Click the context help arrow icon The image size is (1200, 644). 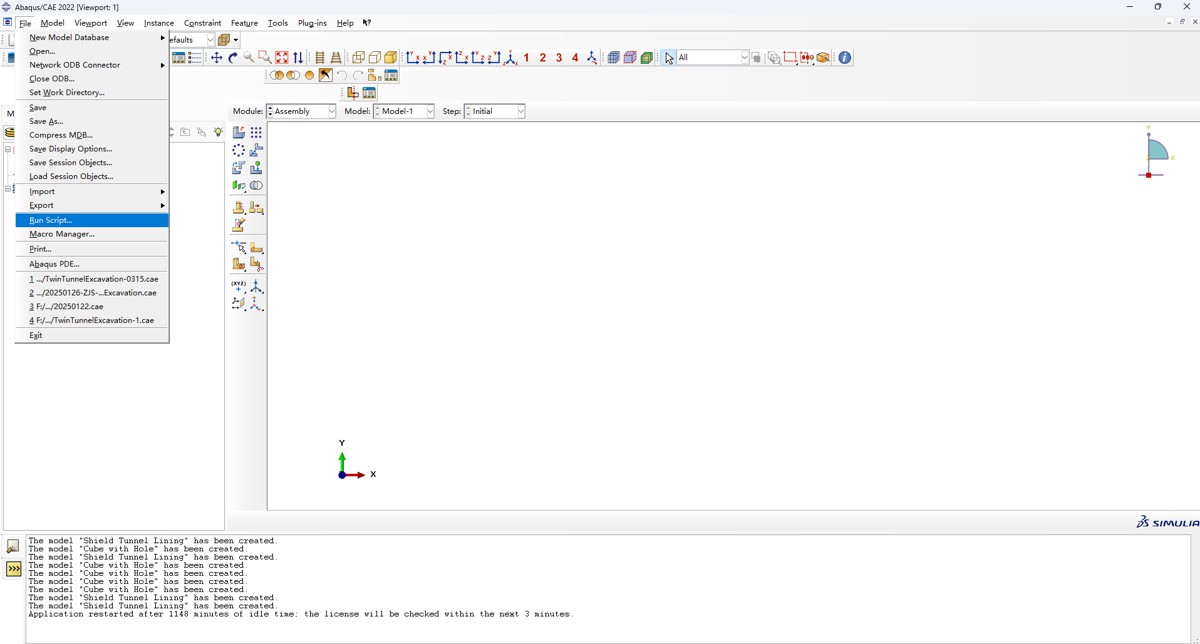click(367, 23)
